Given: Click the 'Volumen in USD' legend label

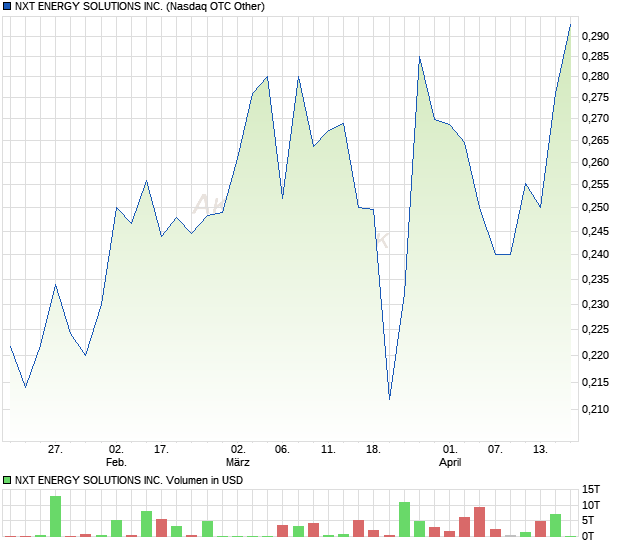Looking at the screenshot, I should point(204,480).
